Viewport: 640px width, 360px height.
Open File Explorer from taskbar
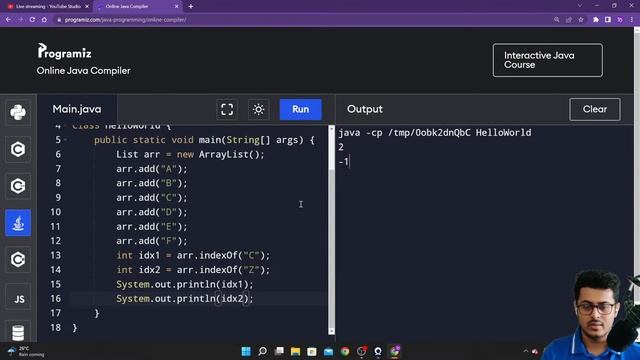(x=296, y=351)
